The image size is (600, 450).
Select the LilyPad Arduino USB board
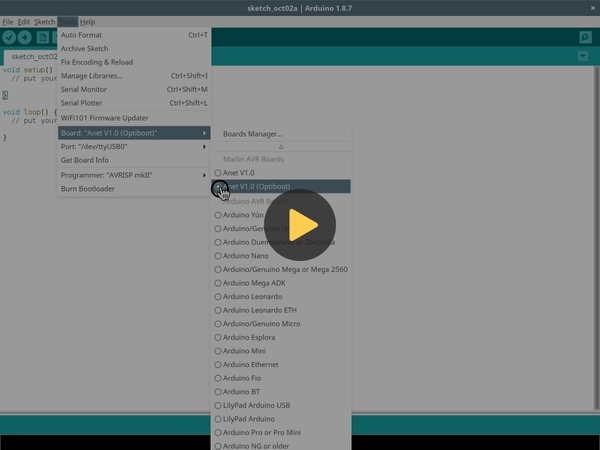pyautogui.click(x=281, y=405)
